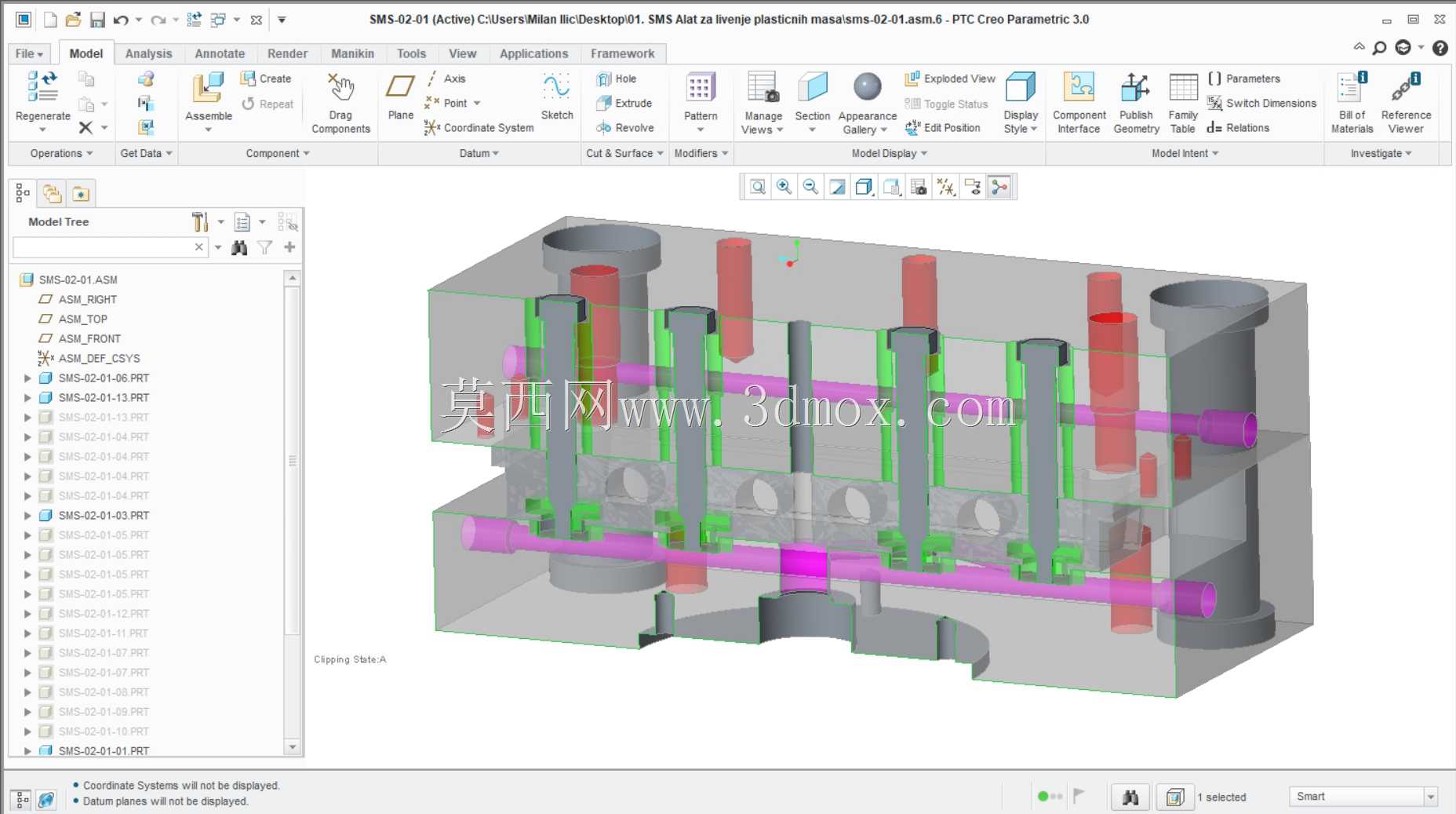The image size is (1456, 814).
Task: Expand the SMS-02-01-06.PRT node
Action: tap(27, 378)
